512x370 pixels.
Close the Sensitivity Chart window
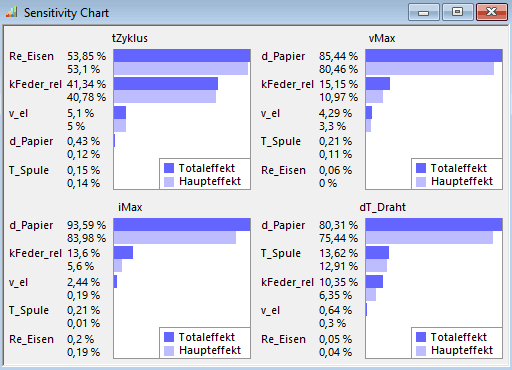(x=492, y=12)
